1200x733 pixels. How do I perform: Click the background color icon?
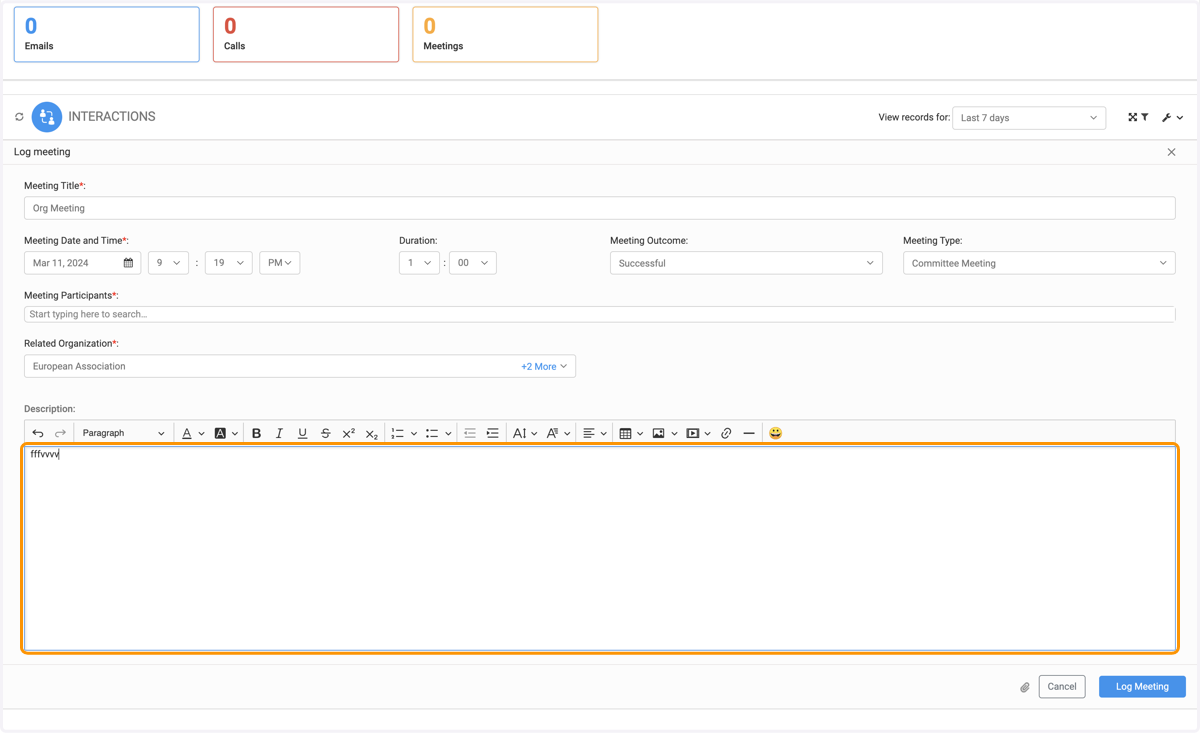tap(220, 433)
